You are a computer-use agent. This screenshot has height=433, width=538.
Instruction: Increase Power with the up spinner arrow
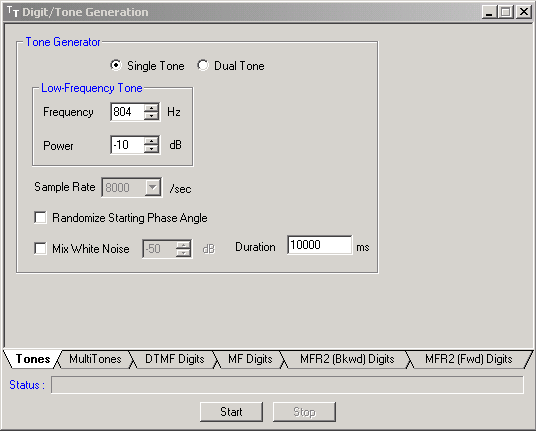click(x=151, y=141)
